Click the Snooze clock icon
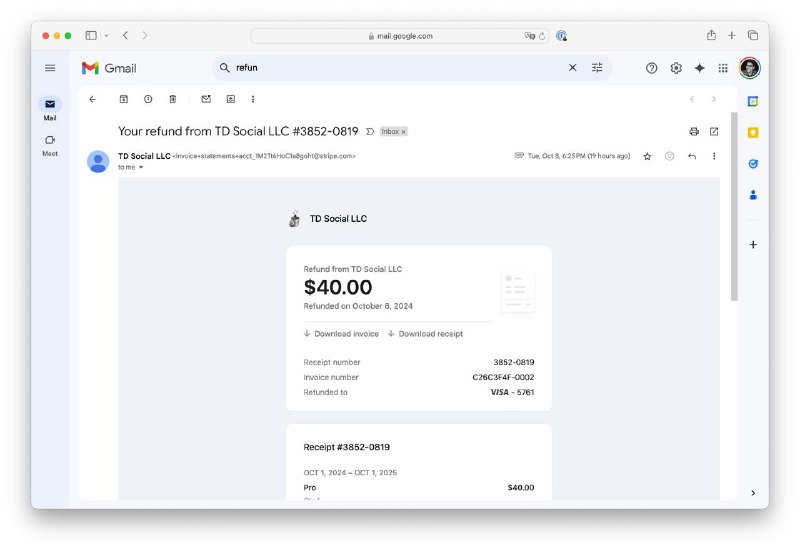Viewport: 800px width, 550px height. click(x=148, y=99)
